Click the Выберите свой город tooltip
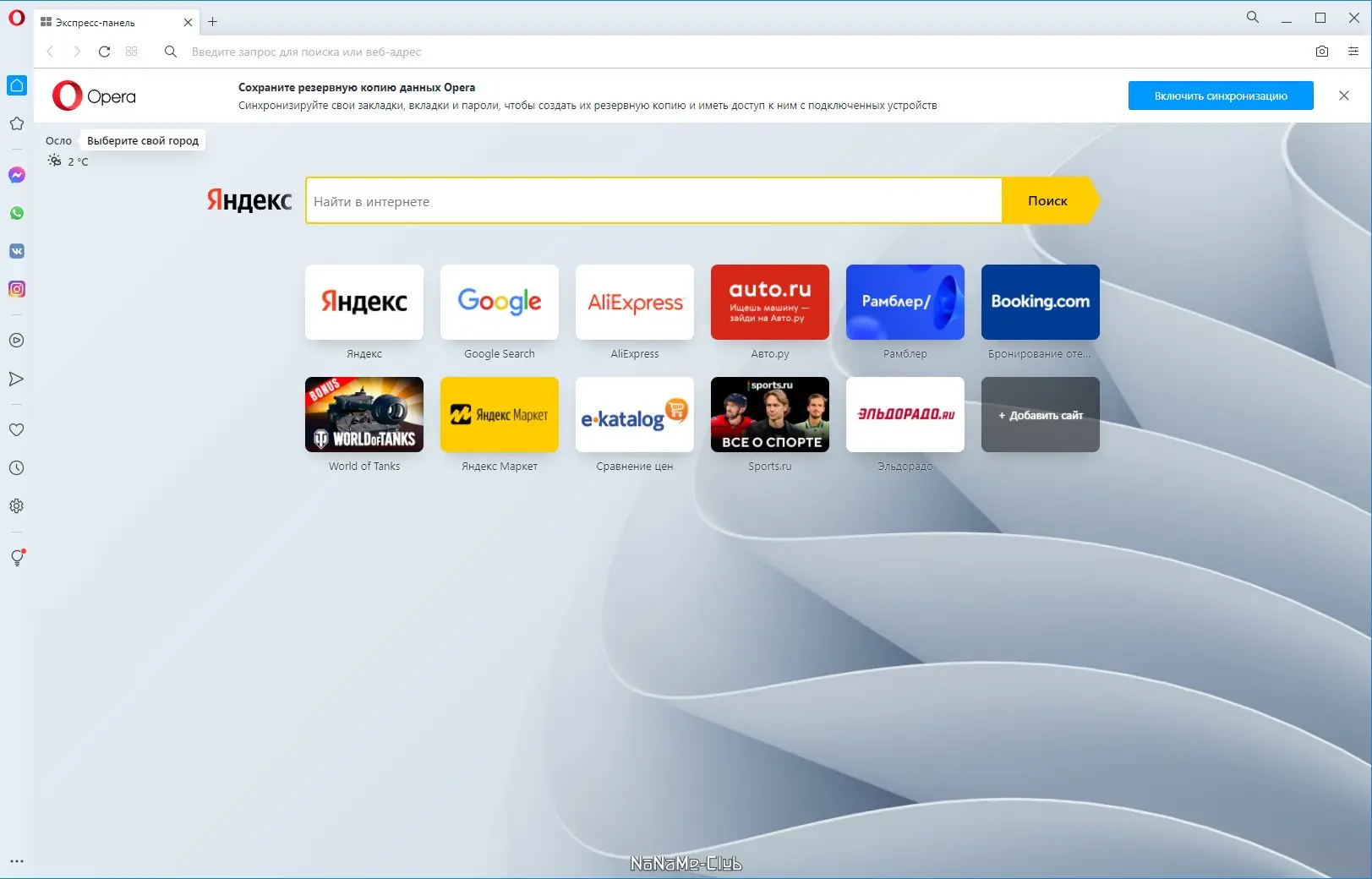This screenshot has height=879, width=1372. (x=143, y=141)
